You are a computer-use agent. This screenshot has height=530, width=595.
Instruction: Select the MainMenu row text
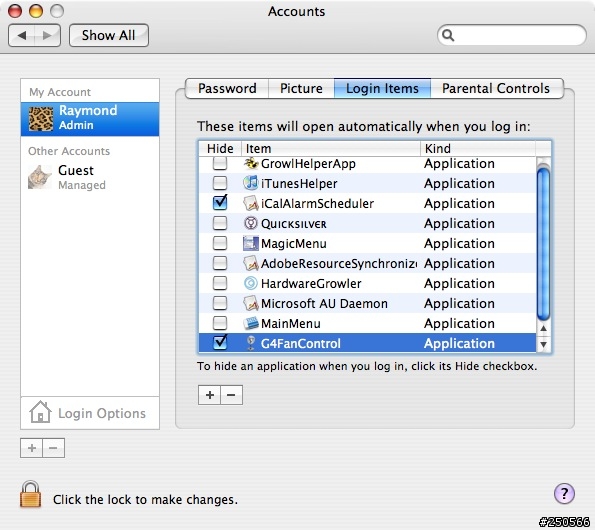pyautogui.click(x=291, y=324)
